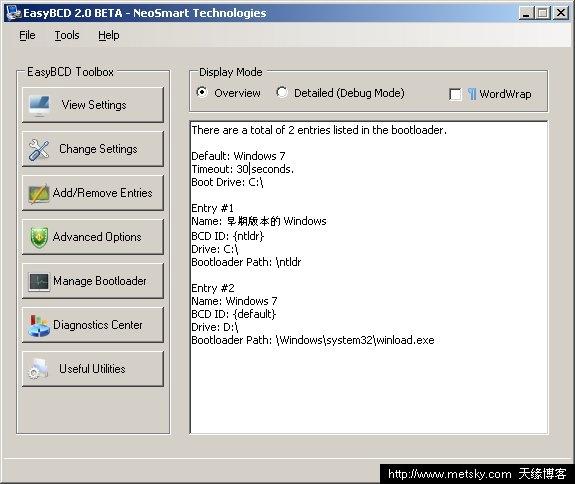Click the Entry #2 winload.exe path line
Viewport: 575px width, 484px height.
[313, 340]
